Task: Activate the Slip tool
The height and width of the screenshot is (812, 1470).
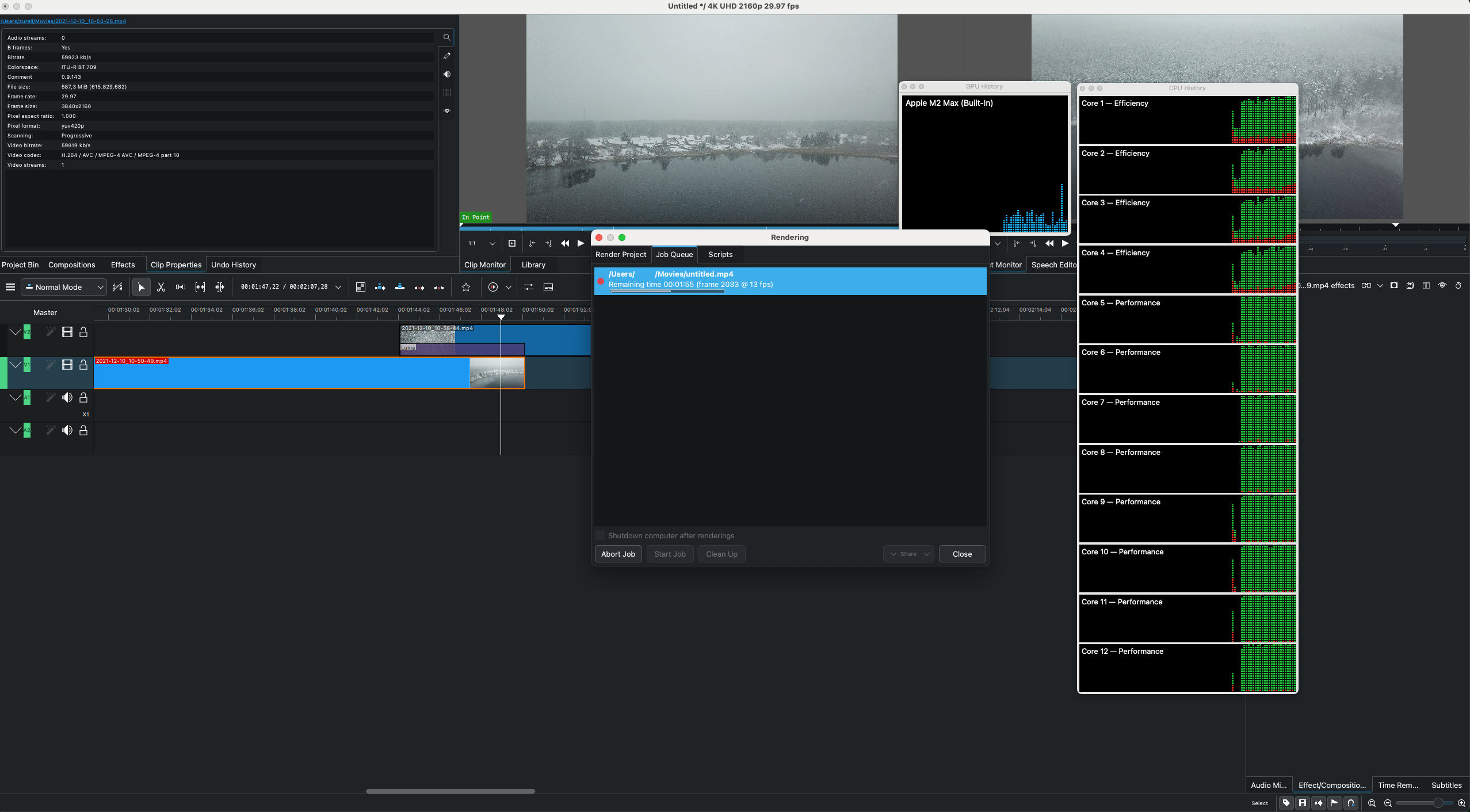Action: pyautogui.click(x=200, y=287)
